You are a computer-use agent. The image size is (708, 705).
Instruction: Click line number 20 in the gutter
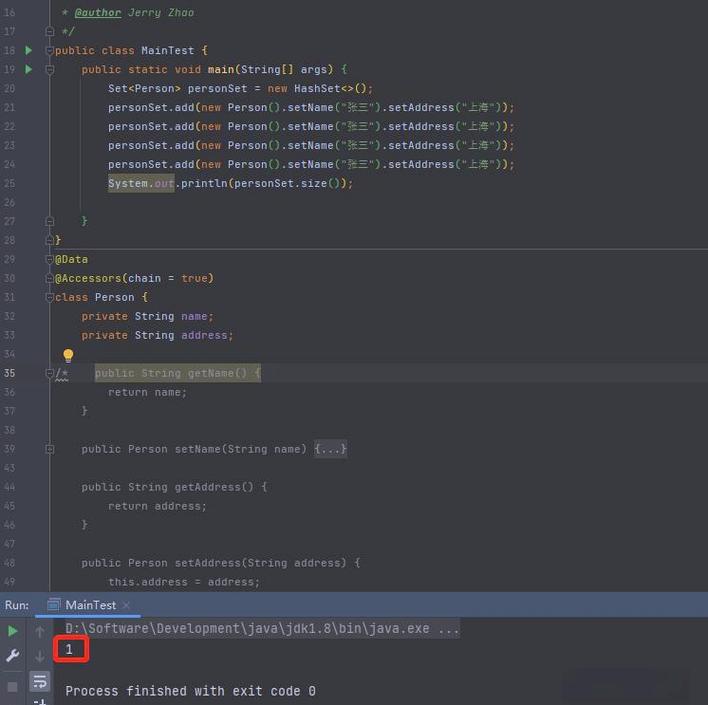pos(9,88)
